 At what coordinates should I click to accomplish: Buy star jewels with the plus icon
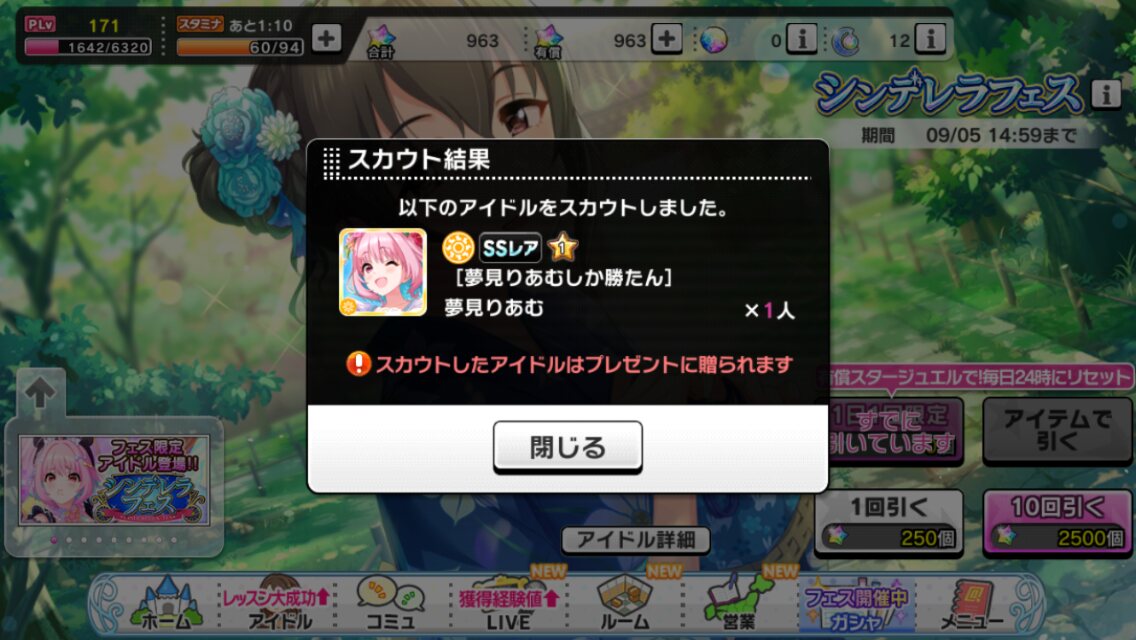click(x=667, y=38)
